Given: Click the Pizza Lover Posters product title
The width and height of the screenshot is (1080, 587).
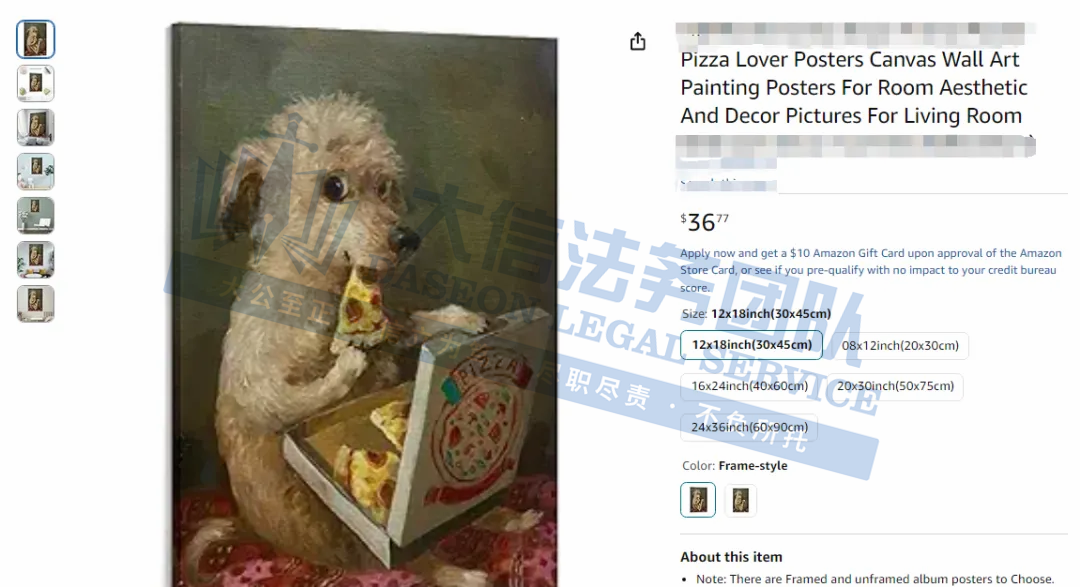Looking at the screenshot, I should (853, 87).
